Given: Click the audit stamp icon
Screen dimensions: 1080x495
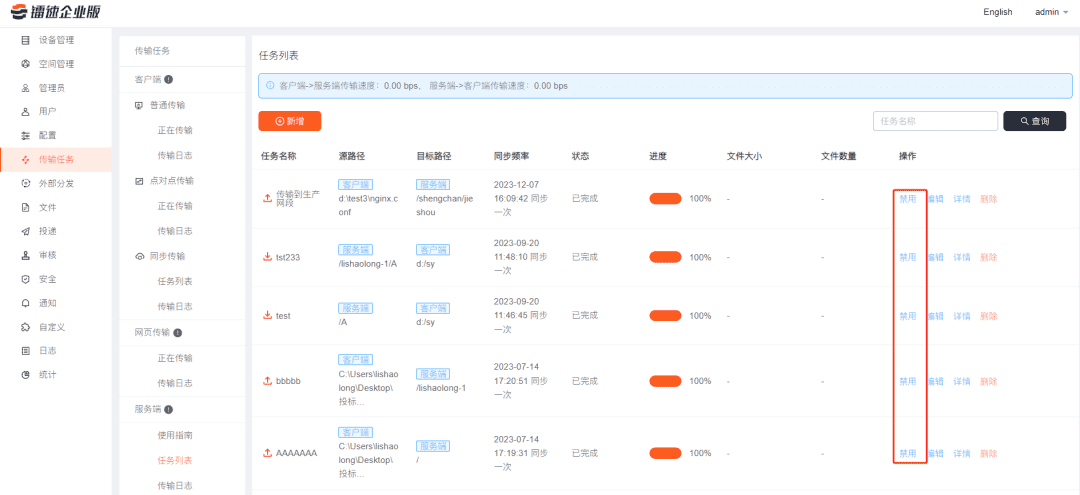Looking at the screenshot, I should pos(26,255).
